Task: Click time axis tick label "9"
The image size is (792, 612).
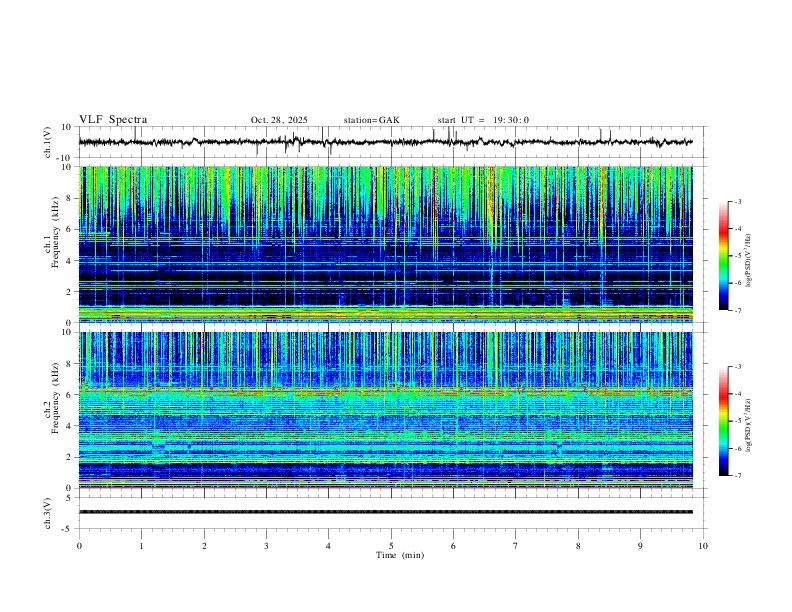Action: coord(640,546)
